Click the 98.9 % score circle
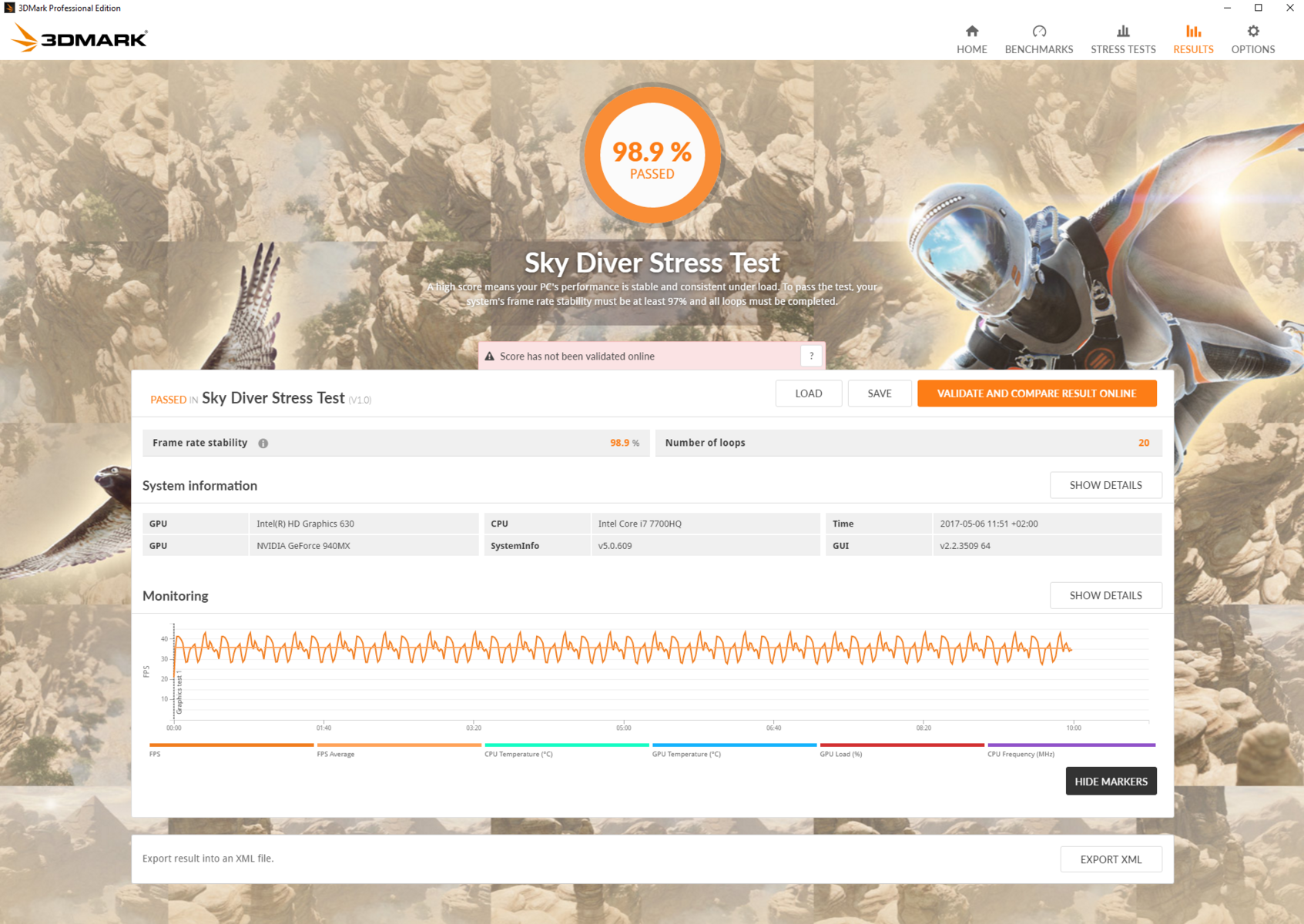 pos(652,155)
